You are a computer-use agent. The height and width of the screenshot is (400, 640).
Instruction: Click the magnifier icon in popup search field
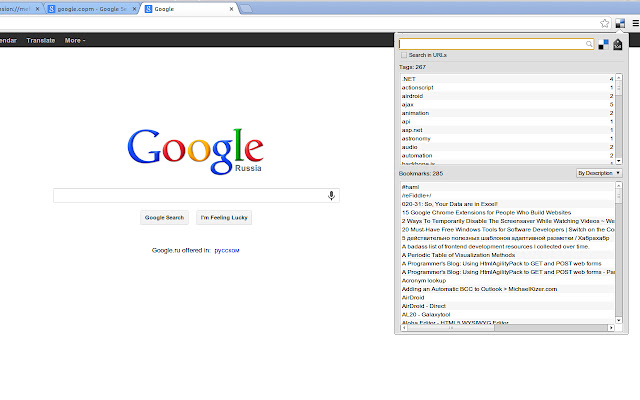pos(589,44)
